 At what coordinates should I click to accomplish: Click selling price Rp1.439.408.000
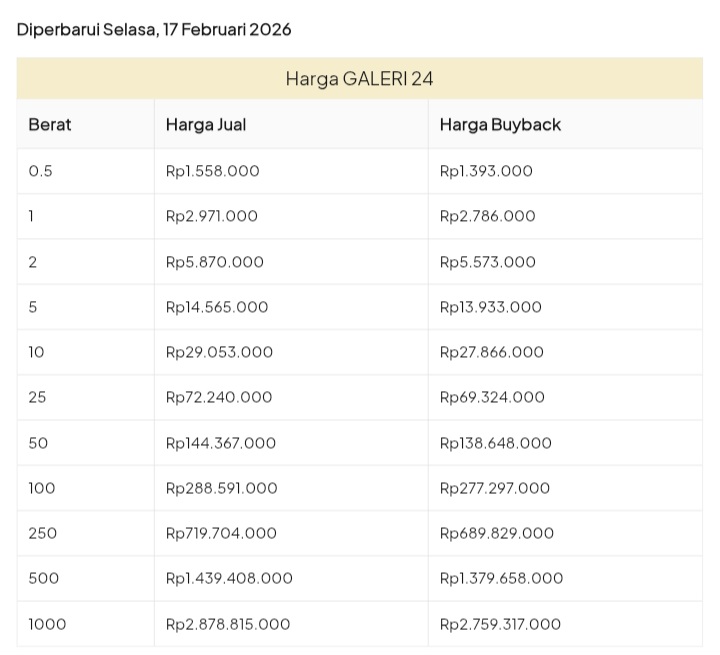pyautogui.click(x=229, y=578)
